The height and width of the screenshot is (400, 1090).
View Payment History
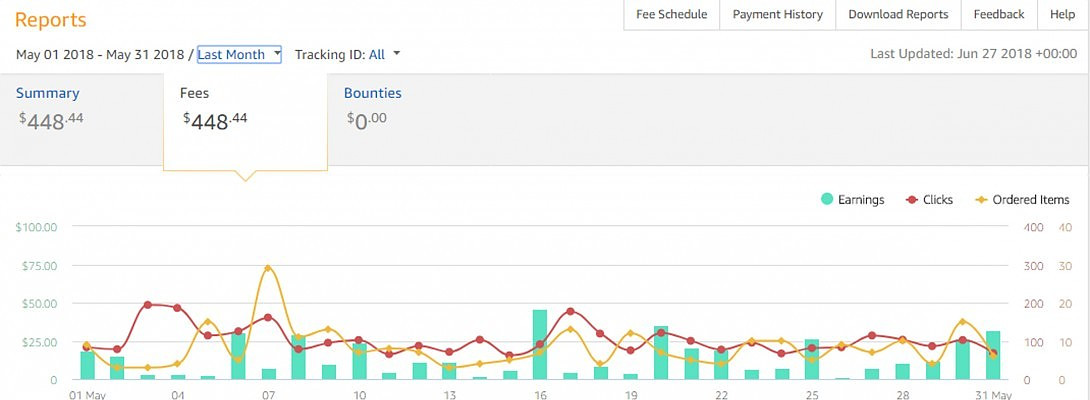pyautogui.click(x=777, y=15)
